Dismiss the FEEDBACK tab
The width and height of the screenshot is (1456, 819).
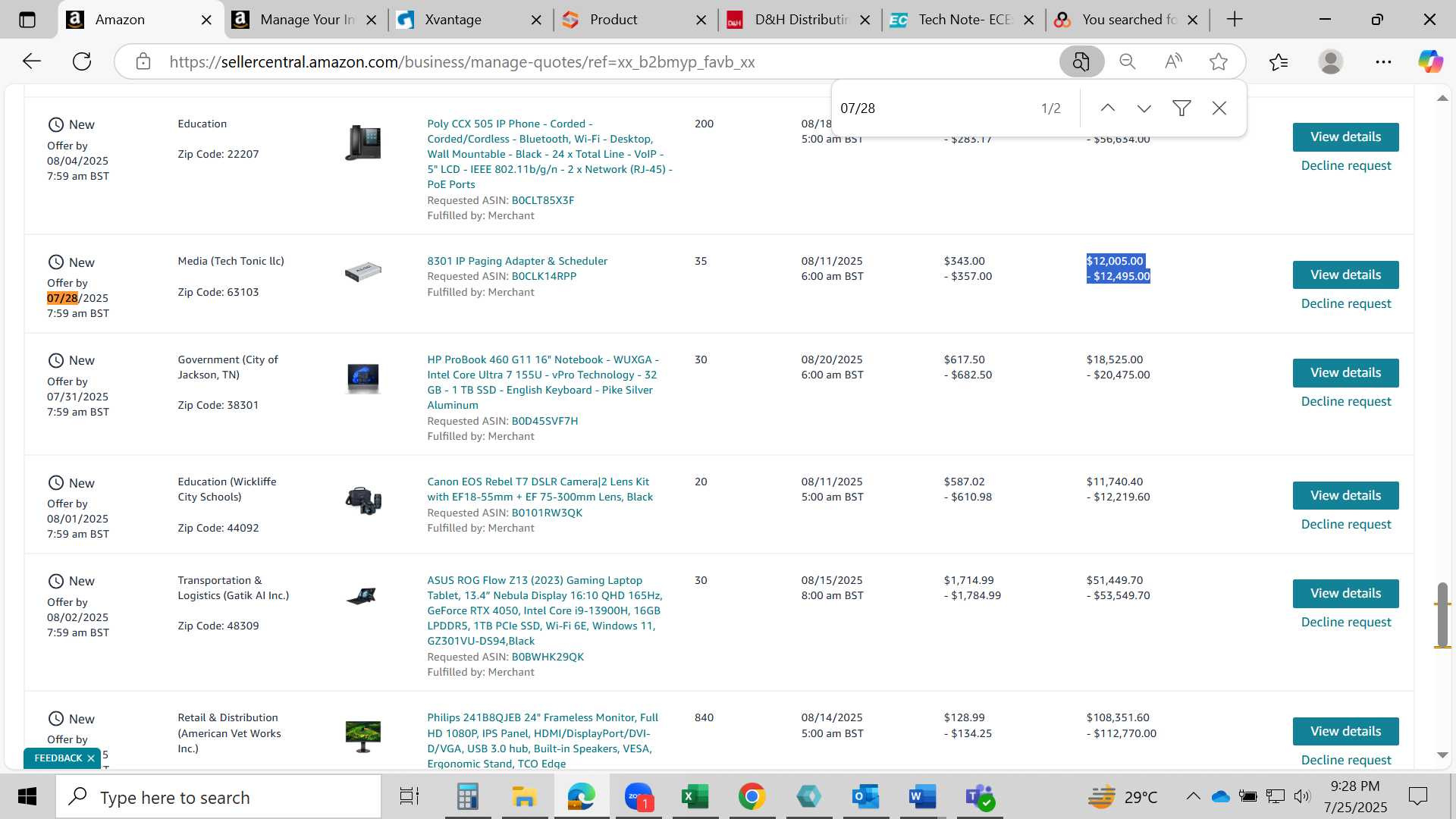tap(91, 758)
